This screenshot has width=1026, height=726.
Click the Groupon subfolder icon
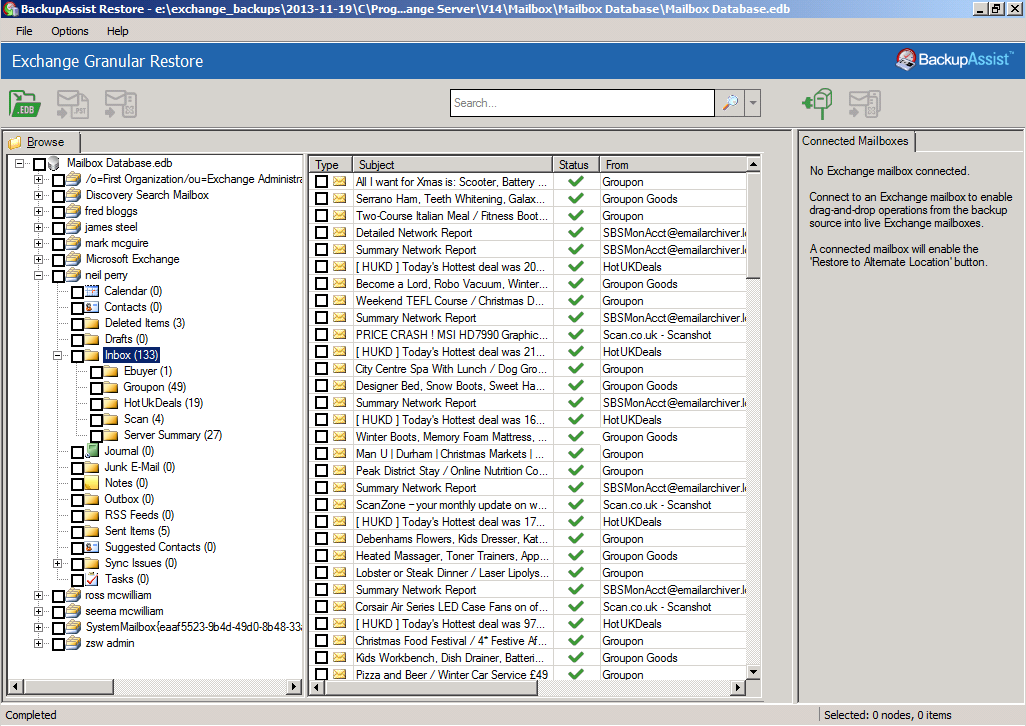111,387
